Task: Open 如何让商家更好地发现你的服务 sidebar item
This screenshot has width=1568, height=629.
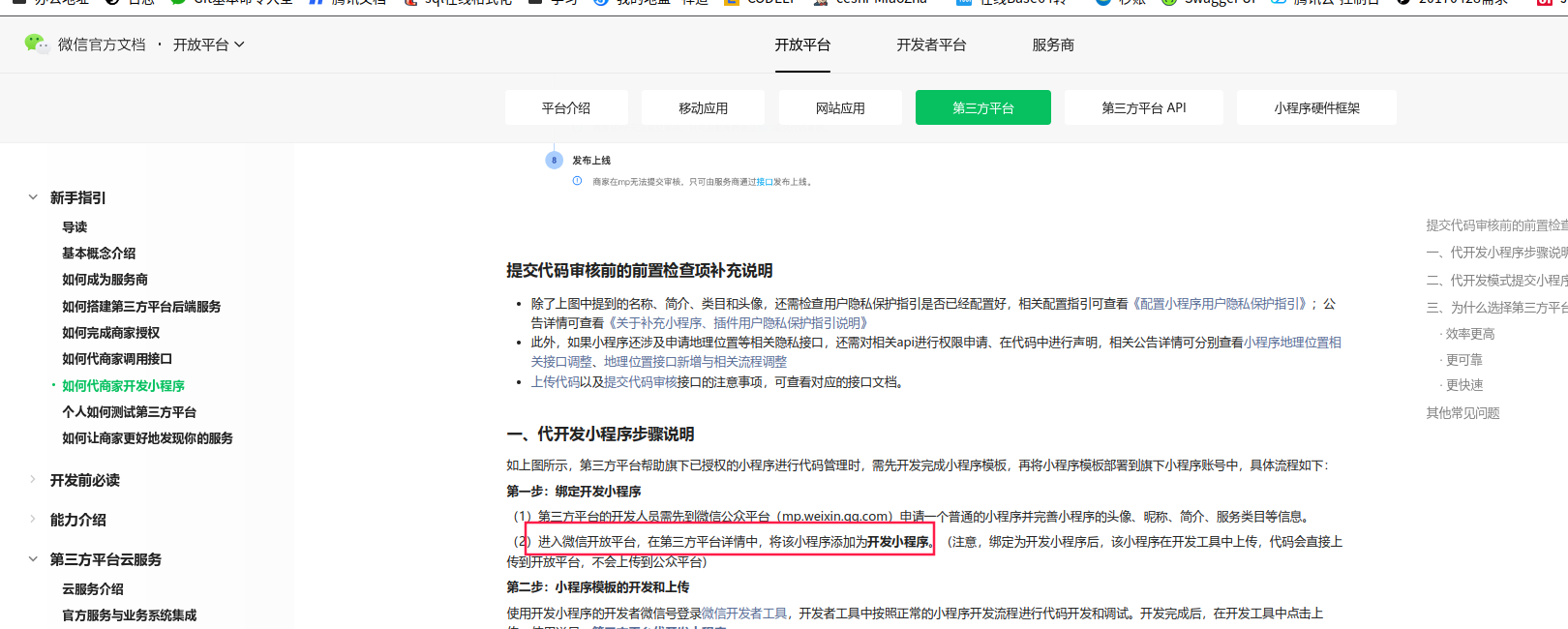Action: click(x=147, y=438)
